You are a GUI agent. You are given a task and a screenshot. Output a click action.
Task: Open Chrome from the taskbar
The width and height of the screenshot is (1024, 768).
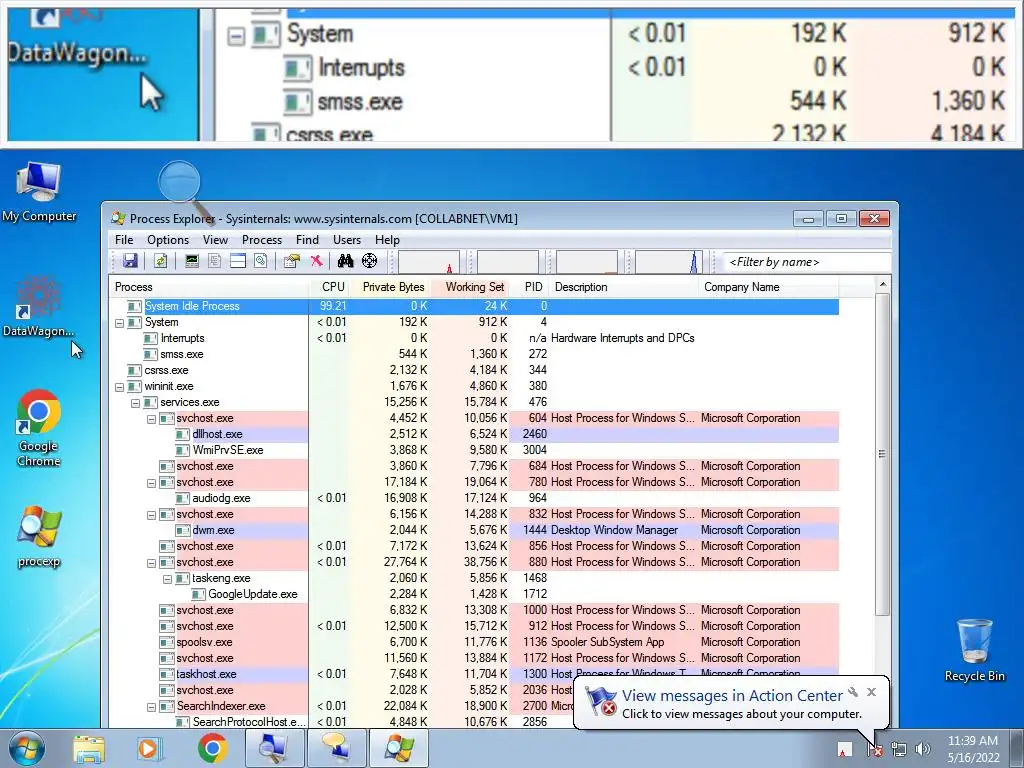[x=212, y=749]
